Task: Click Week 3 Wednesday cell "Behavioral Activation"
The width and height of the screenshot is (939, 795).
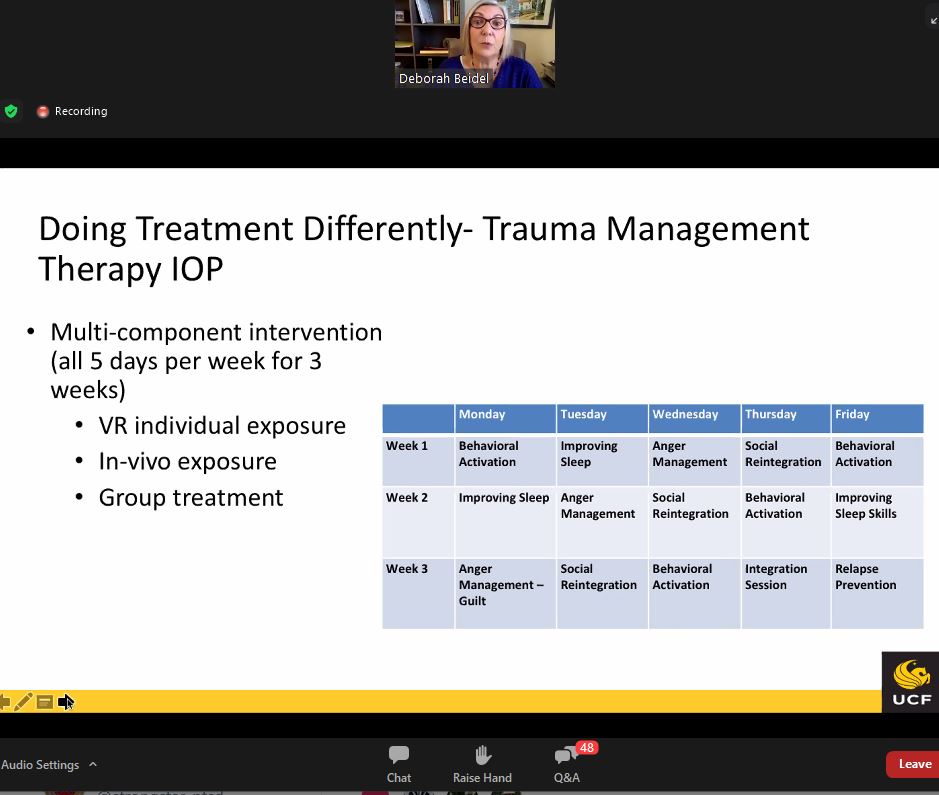Action: (x=695, y=593)
